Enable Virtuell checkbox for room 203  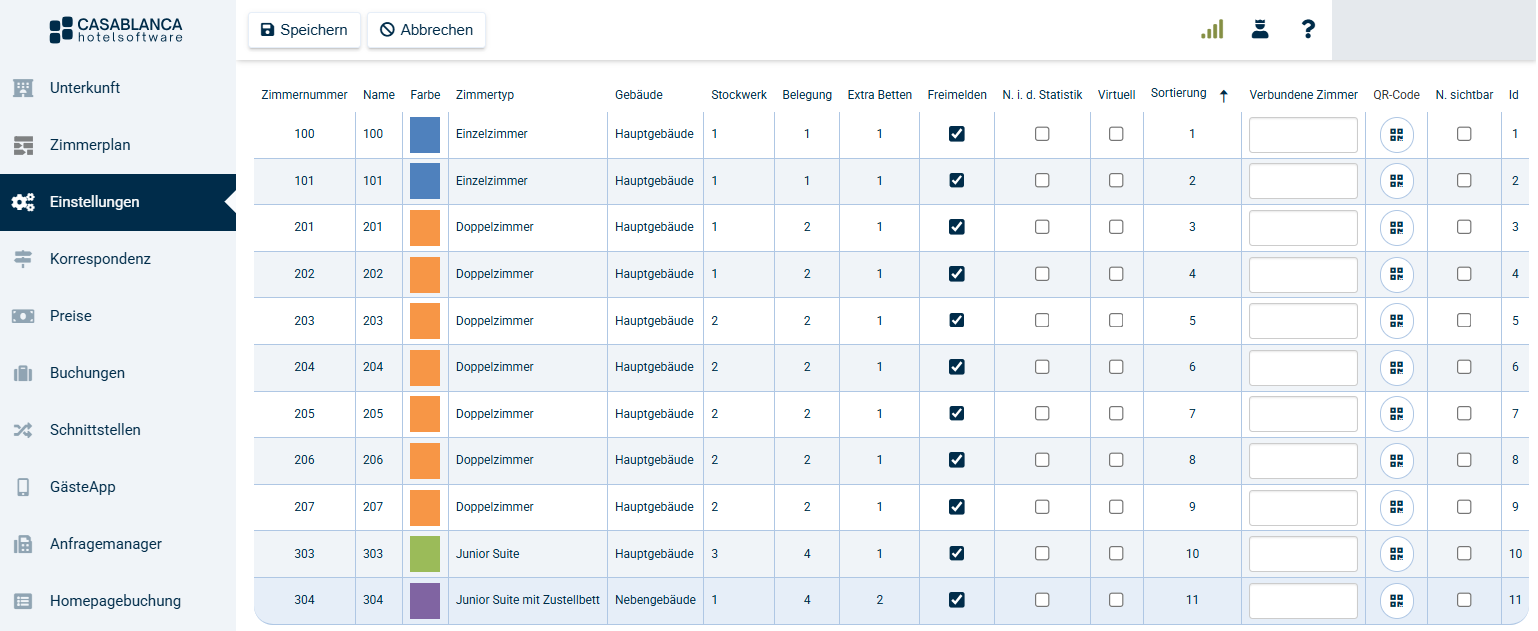tap(1116, 321)
